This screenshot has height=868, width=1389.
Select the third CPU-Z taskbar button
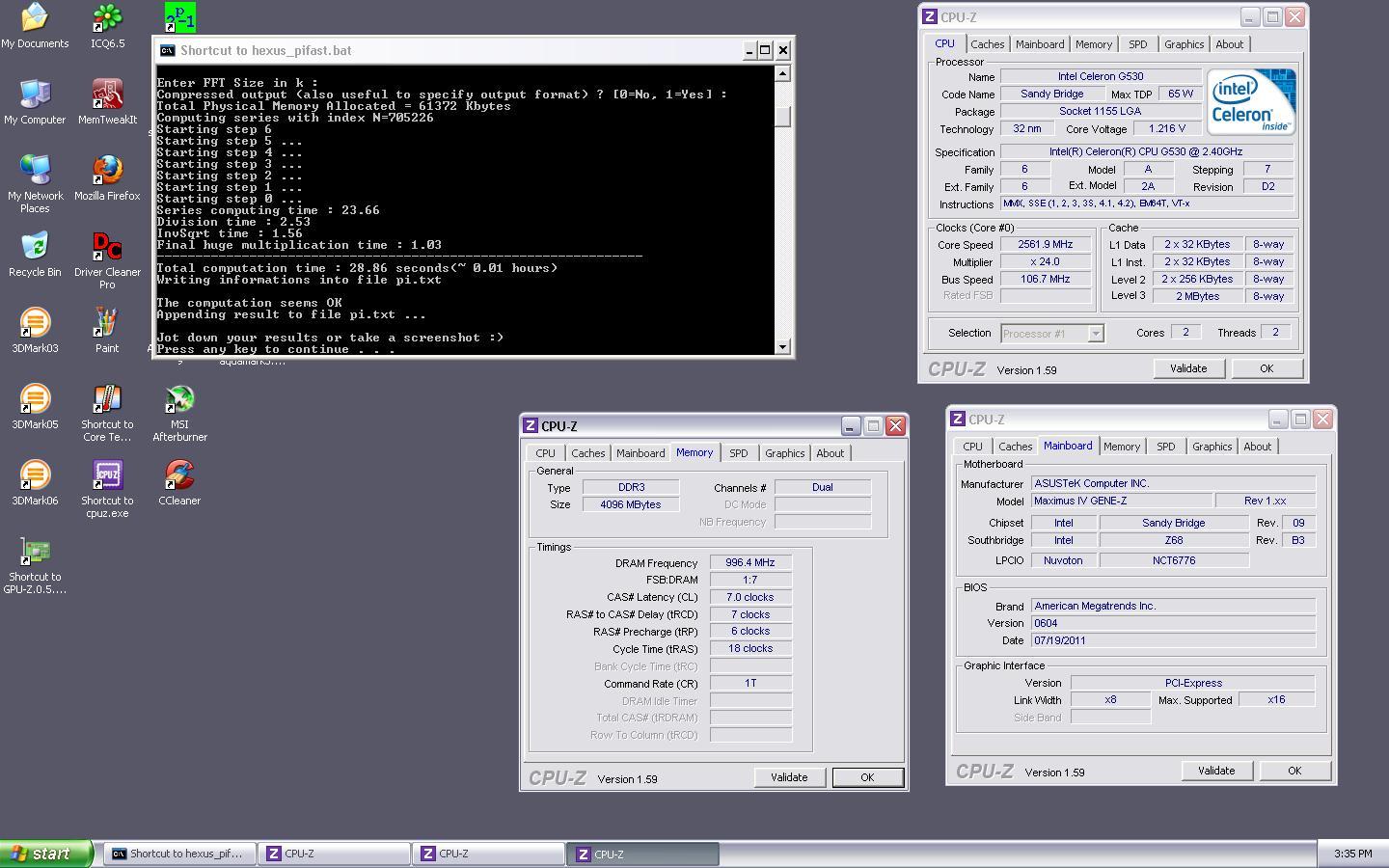click(x=643, y=854)
